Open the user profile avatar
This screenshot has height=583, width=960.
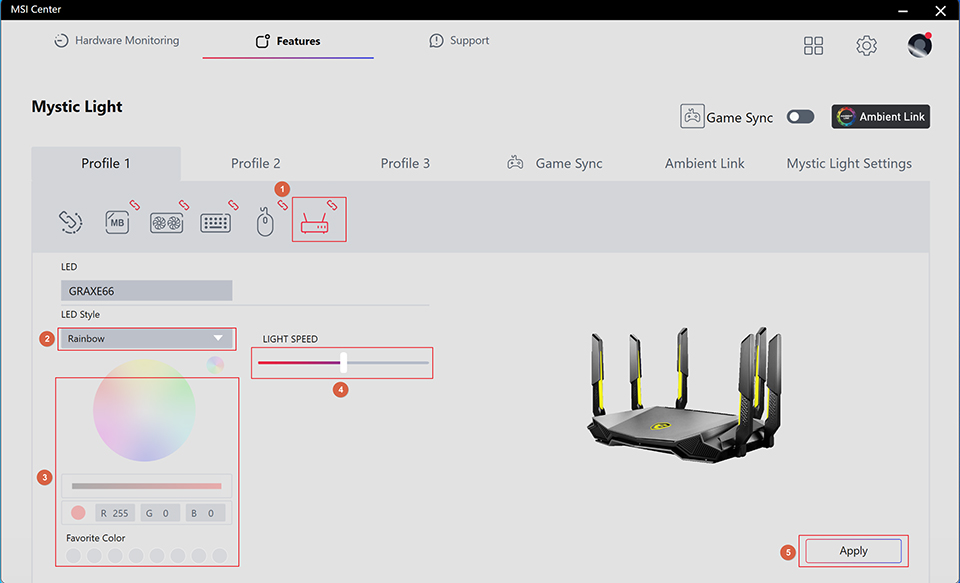tap(919, 45)
